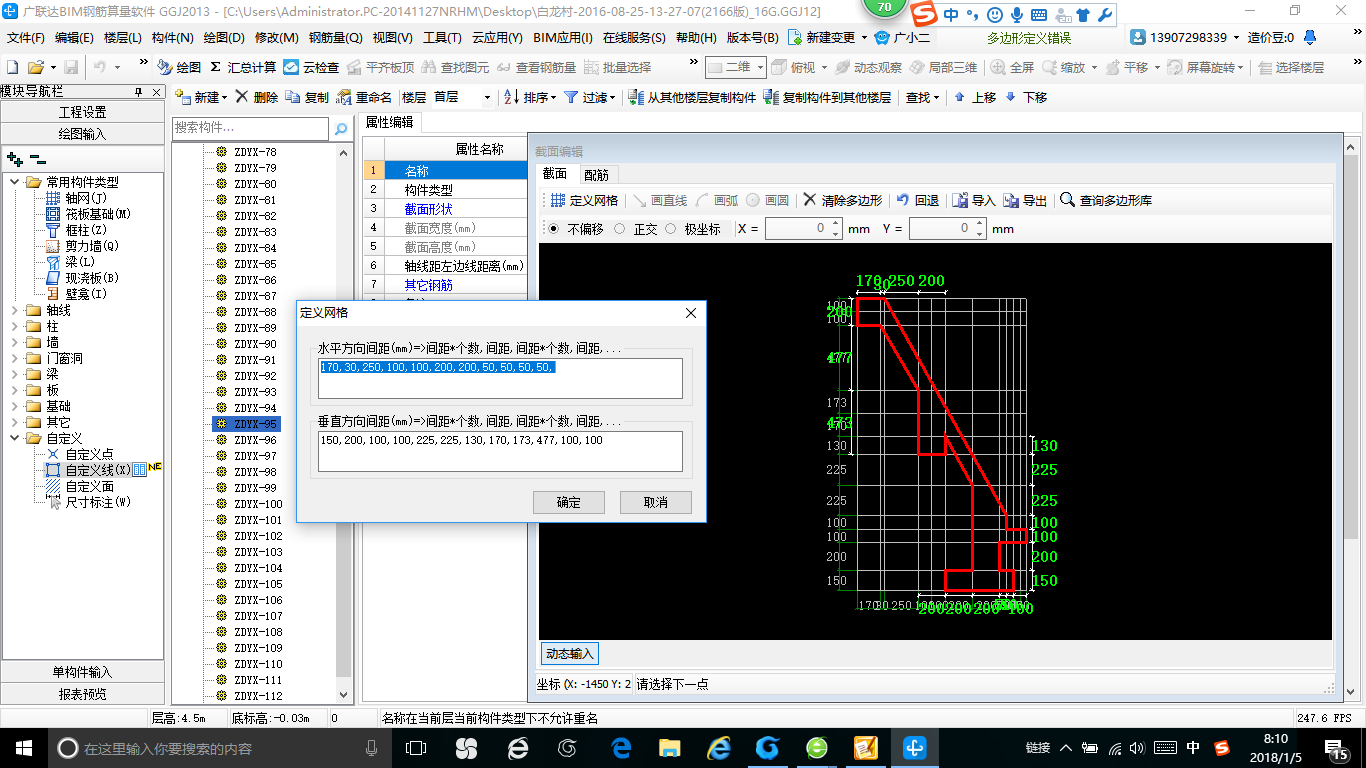The height and width of the screenshot is (768, 1366).
Task: Click the collapse-all minus icon in navigation panel
Action: pyautogui.click(x=37, y=158)
